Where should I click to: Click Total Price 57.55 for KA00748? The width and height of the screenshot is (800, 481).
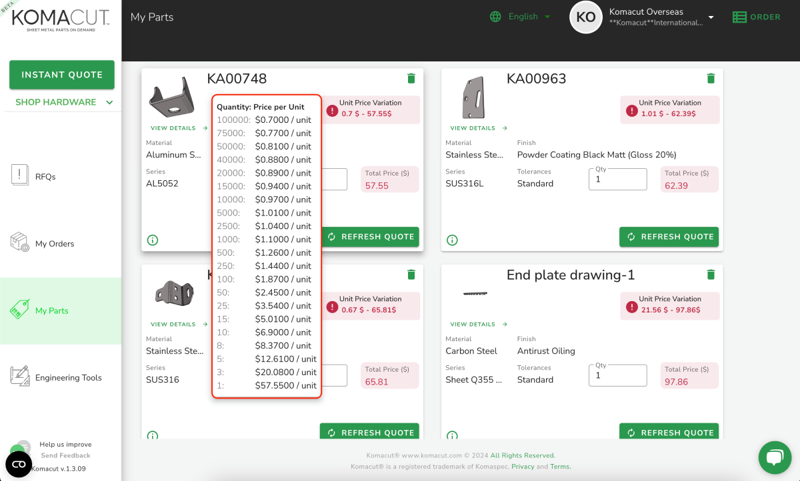[x=389, y=180]
